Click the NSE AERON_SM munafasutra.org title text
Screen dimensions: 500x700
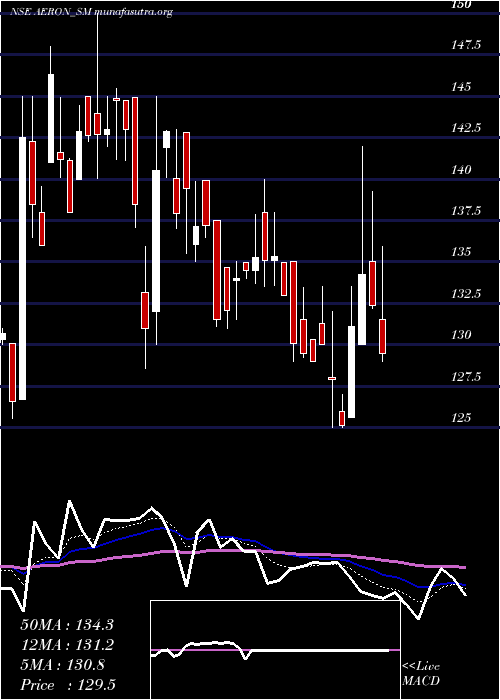[x=92, y=12]
